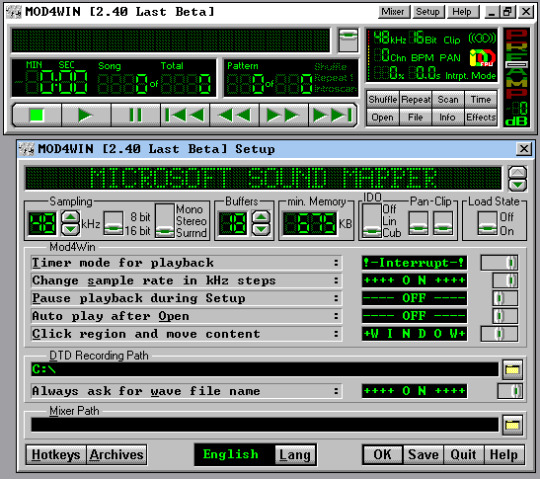This screenshot has height=479, width=540.
Task: Click the fast-forward double-arrow button
Action: 283,115
